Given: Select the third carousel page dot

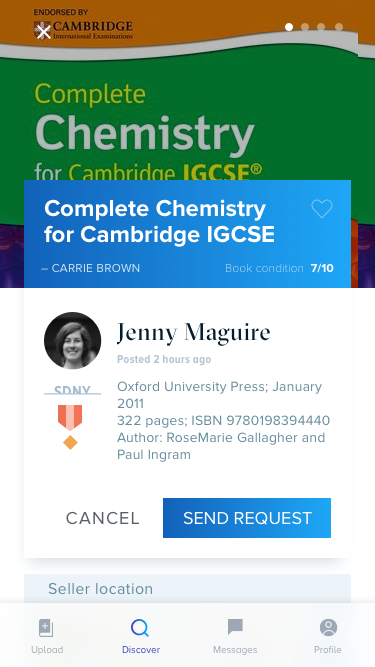Looking at the screenshot, I should pos(321,27).
